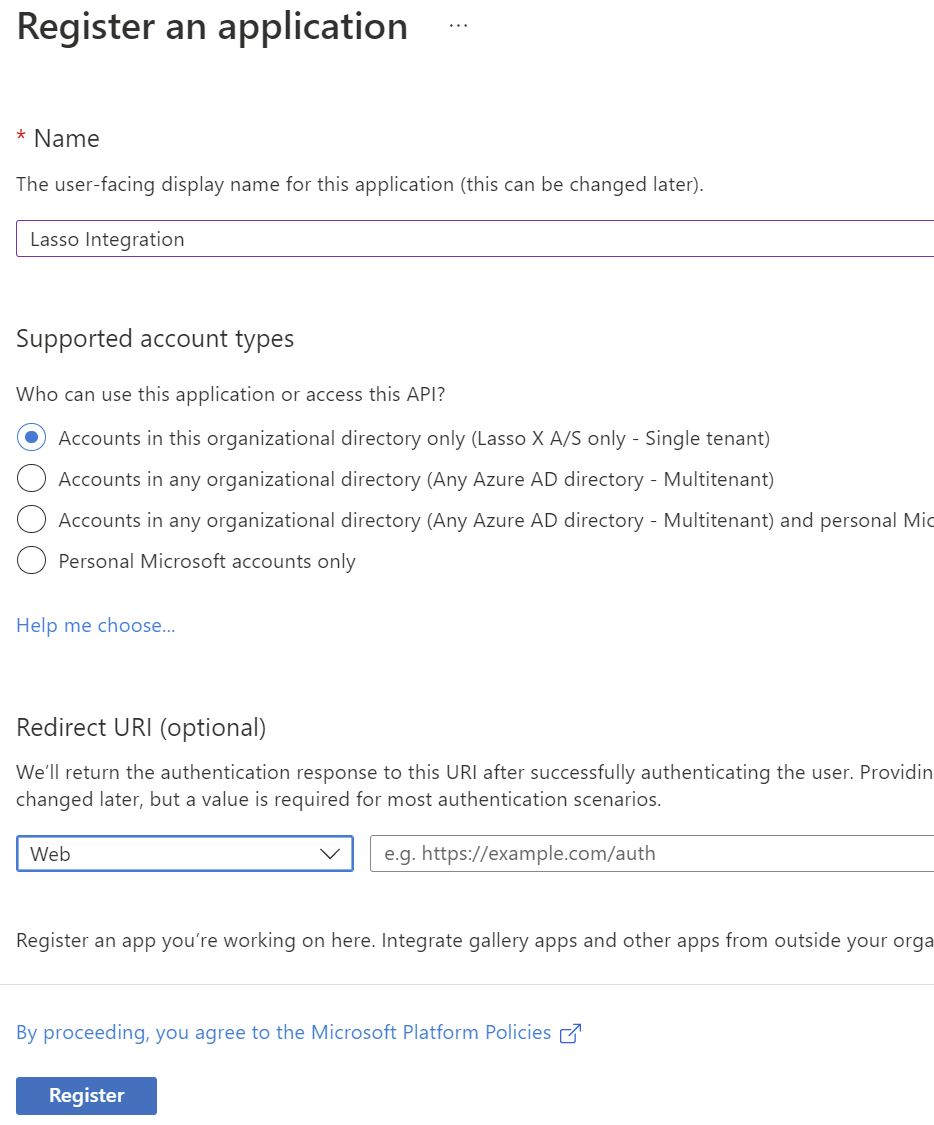Select Multitenant and personal Microsoft accounts option

[x=32, y=520]
